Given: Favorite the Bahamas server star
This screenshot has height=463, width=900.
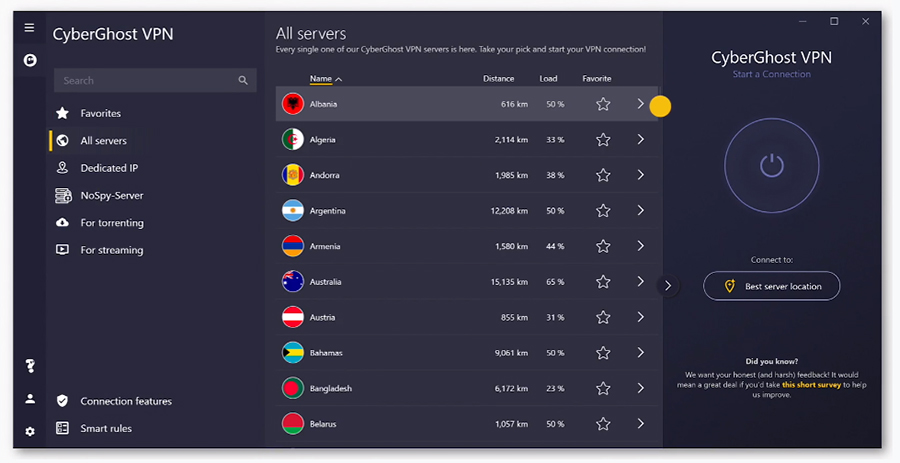Looking at the screenshot, I should [603, 353].
